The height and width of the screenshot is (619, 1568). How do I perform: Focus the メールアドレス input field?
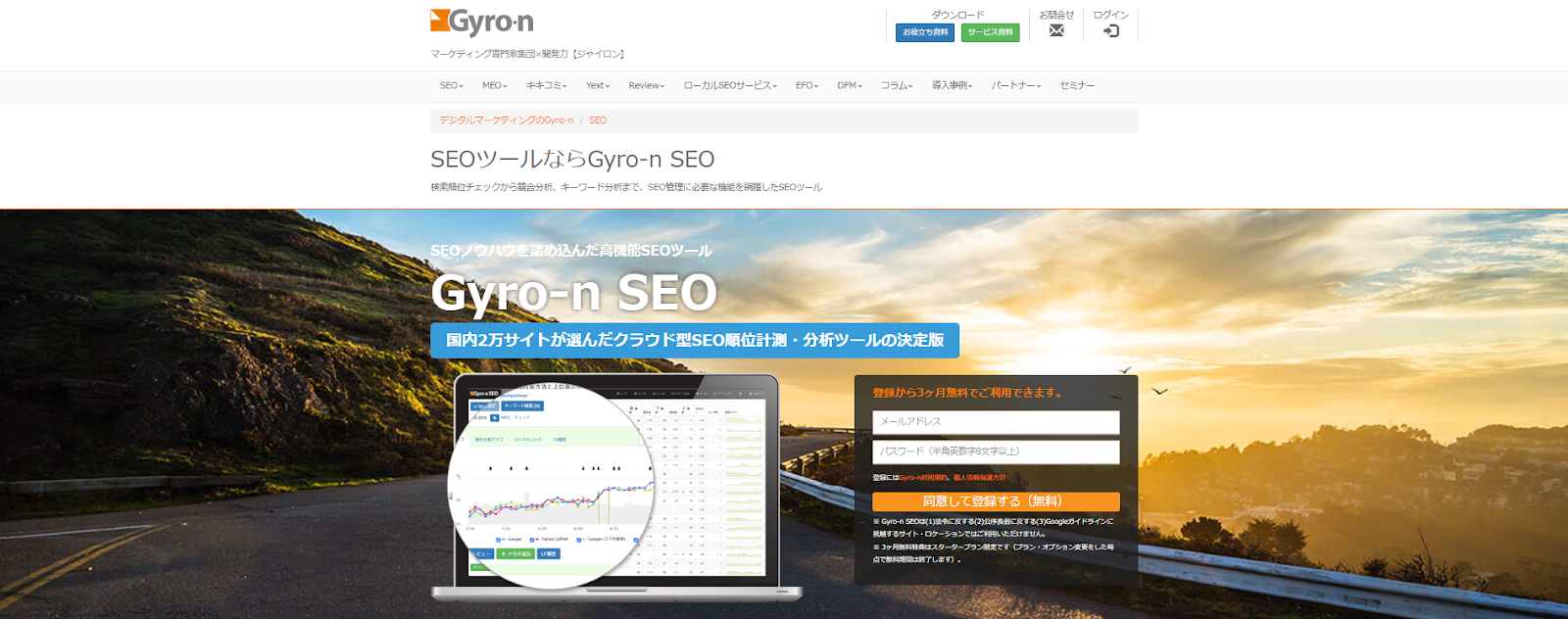[x=996, y=422]
